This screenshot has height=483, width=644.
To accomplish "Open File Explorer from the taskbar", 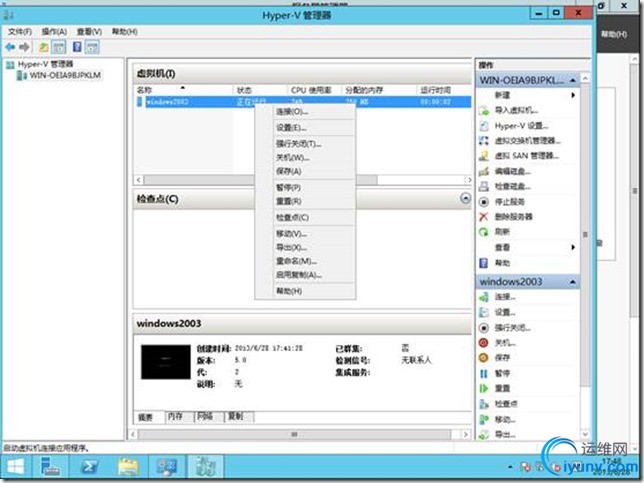I will click(x=128, y=467).
